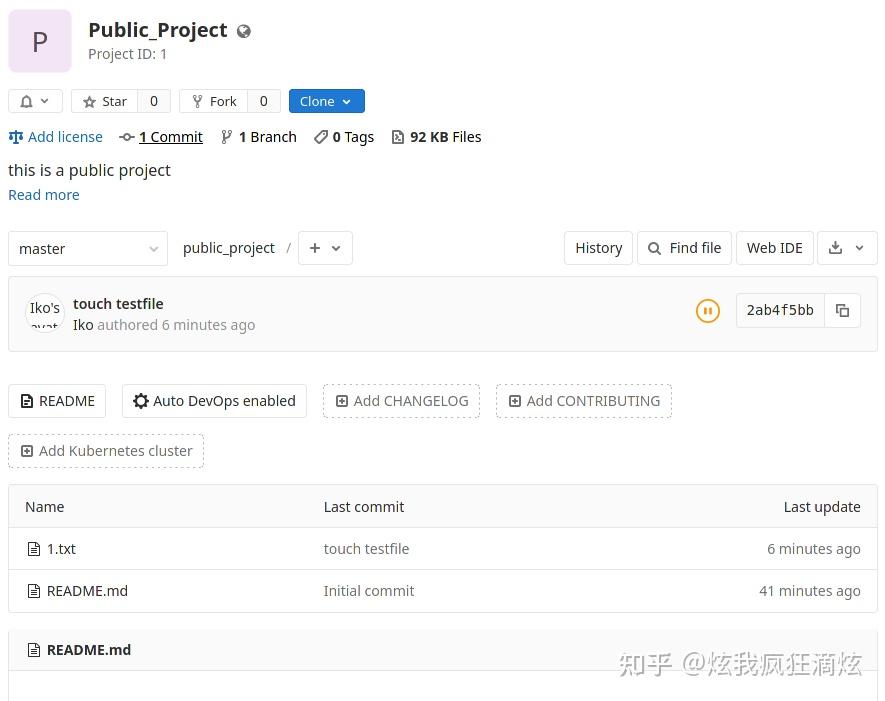
Task: Open the master branch selector
Action: pyautogui.click(x=87, y=248)
